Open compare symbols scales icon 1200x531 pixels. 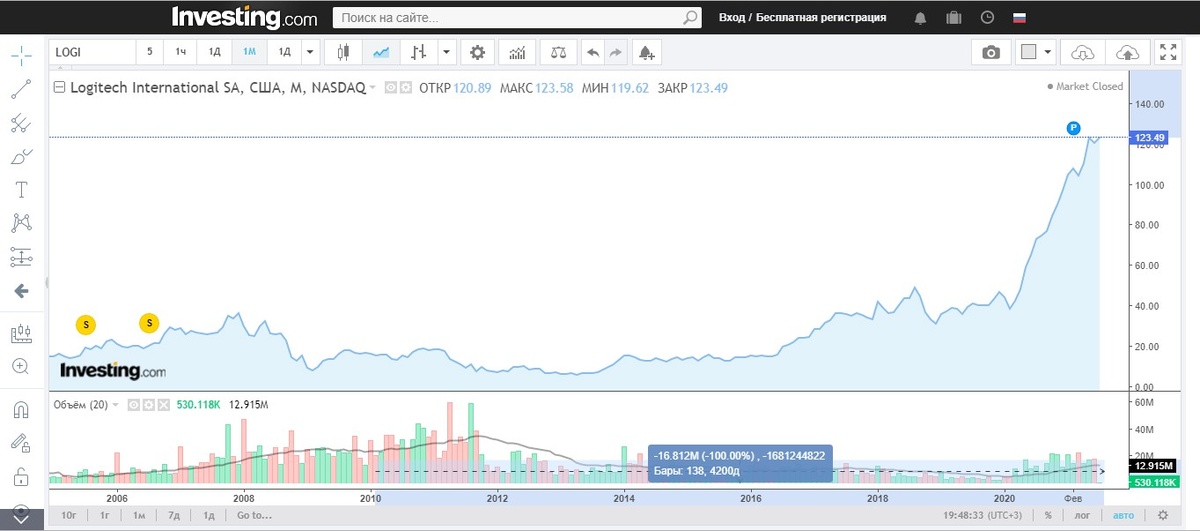coord(557,52)
